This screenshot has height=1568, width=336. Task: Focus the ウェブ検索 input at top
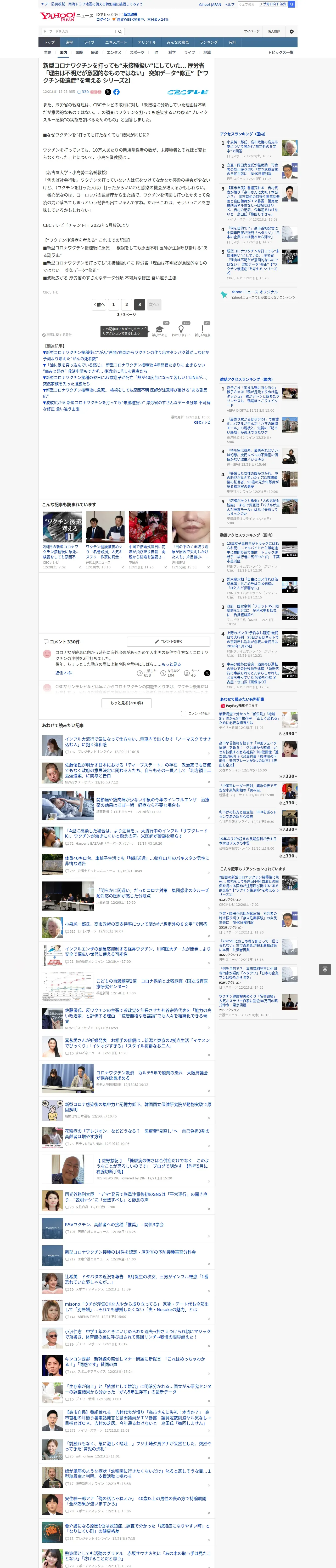(x=262, y=4)
